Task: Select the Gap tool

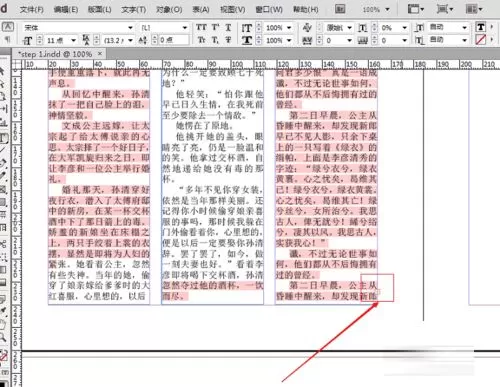Action: click(x=3, y=109)
